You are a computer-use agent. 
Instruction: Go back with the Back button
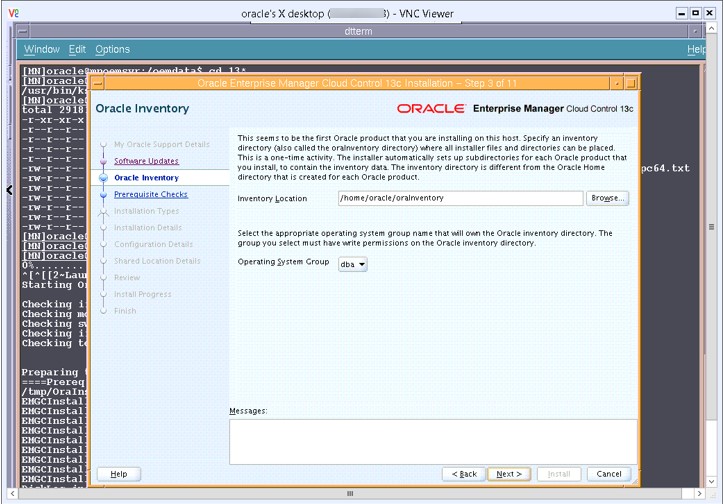tap(464, 474)
